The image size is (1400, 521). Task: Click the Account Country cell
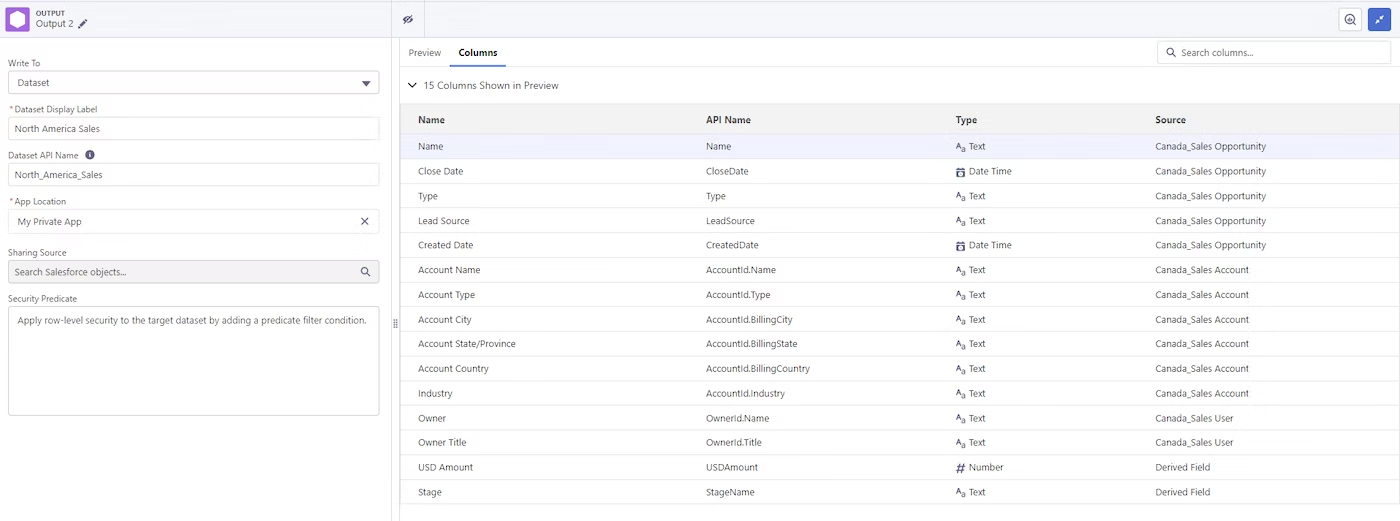[x=453, y=369]
